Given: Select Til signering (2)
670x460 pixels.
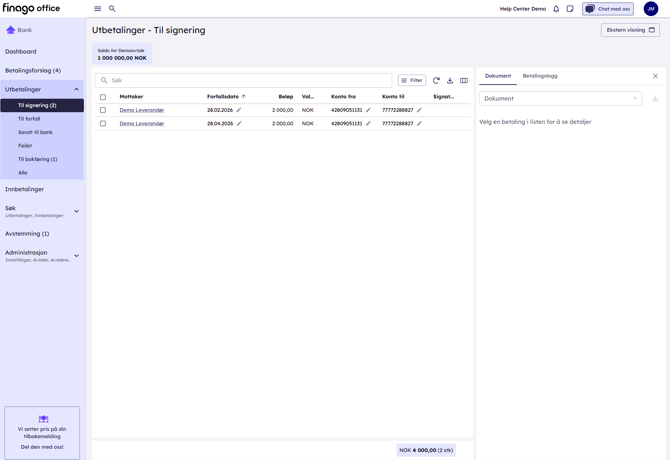Looking at the screenshot, I should tap(42, 105).
